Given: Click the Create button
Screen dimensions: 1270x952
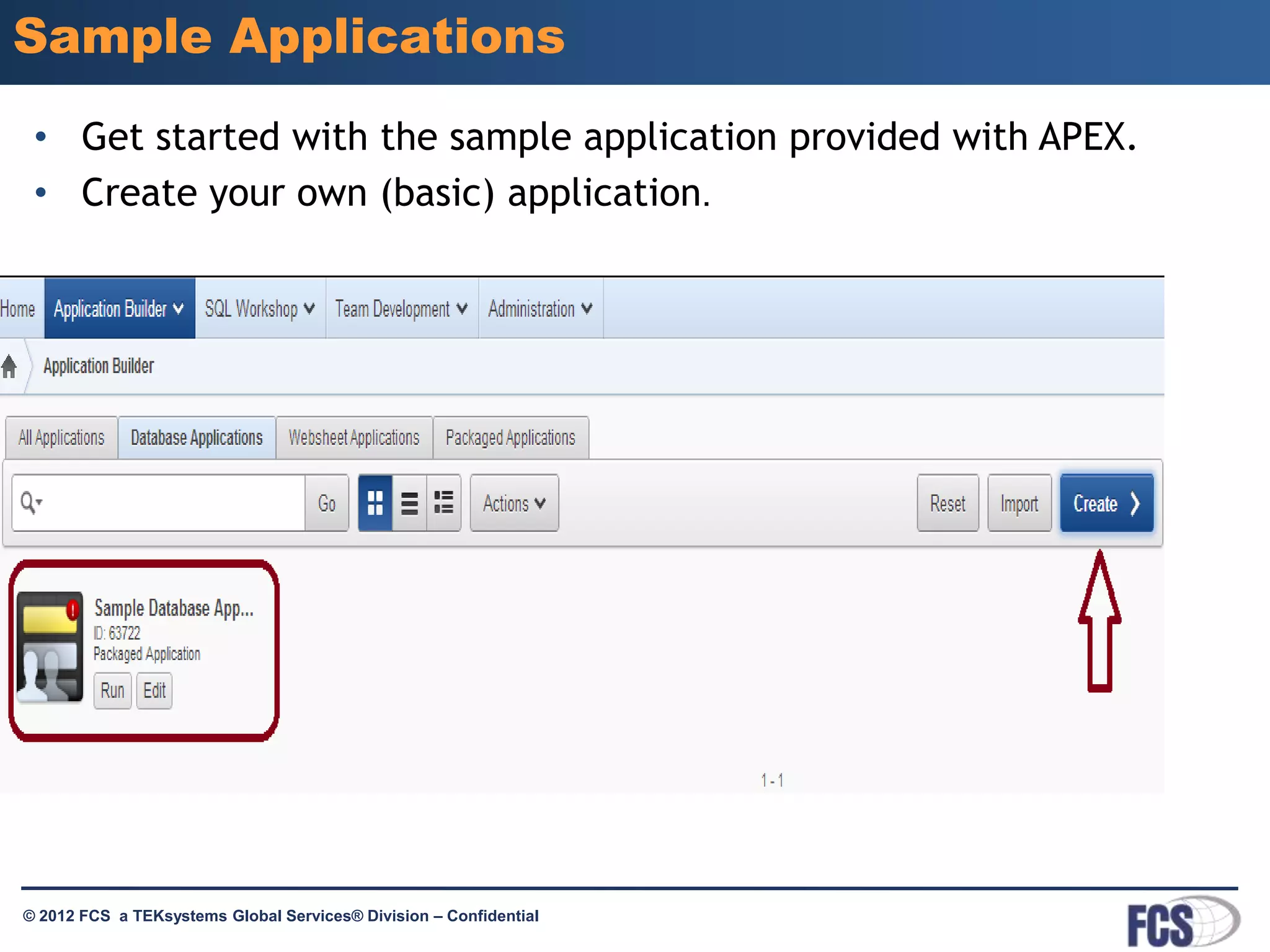Looking at the screenshot, I should click(x=1107, y=503).
